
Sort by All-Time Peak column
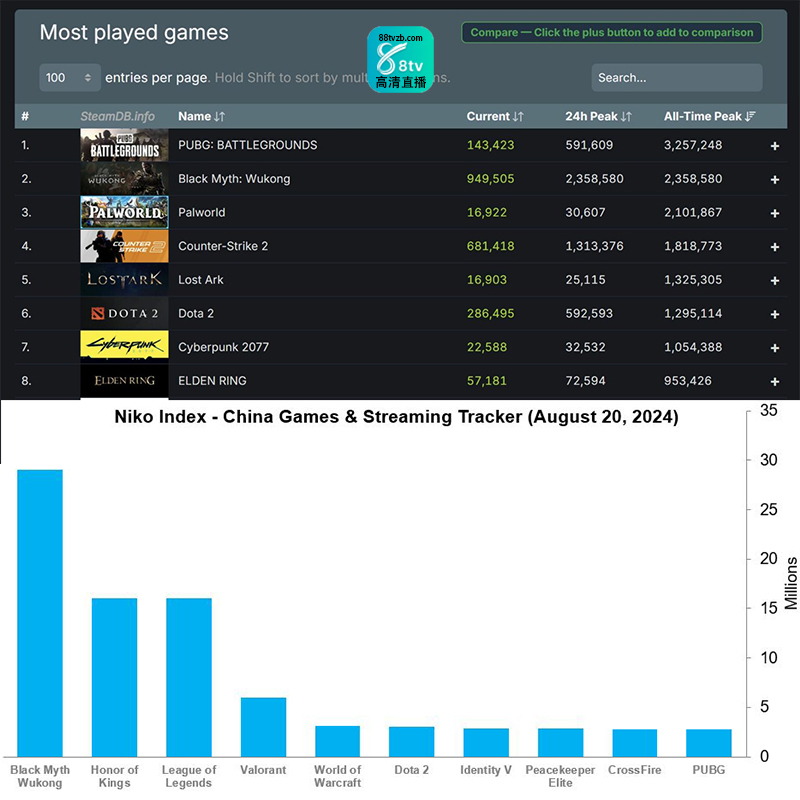click(x=709, y=116)
